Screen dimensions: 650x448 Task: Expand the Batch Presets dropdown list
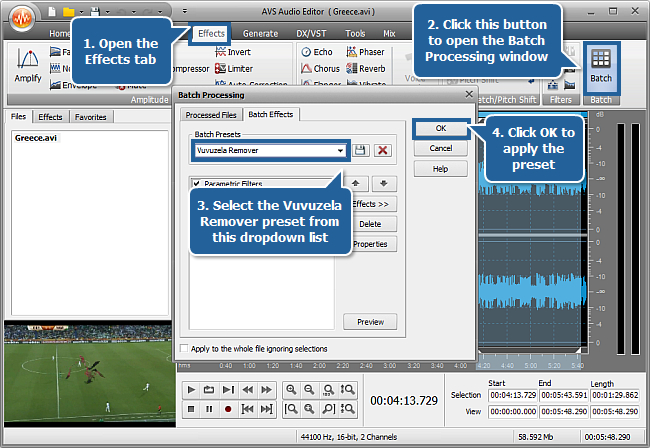click(340, 150)
